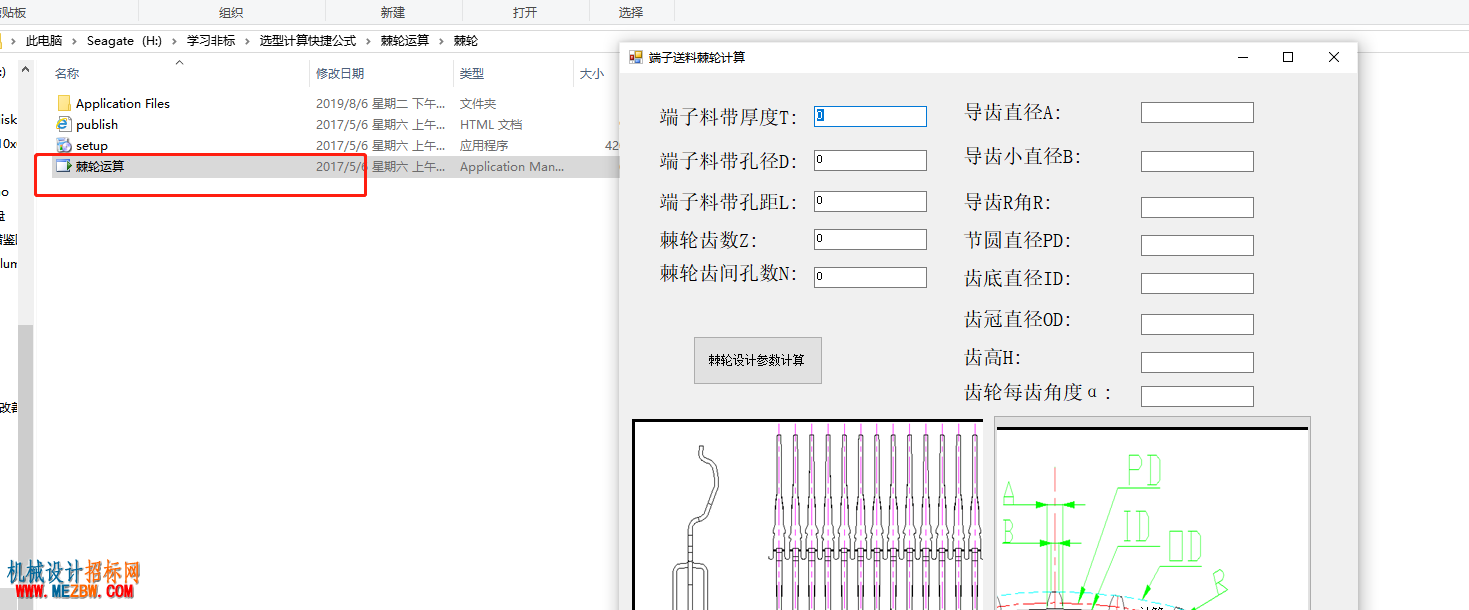Click the 导齿R角R output field
1469x610 pixels.
coord(1197,207)
